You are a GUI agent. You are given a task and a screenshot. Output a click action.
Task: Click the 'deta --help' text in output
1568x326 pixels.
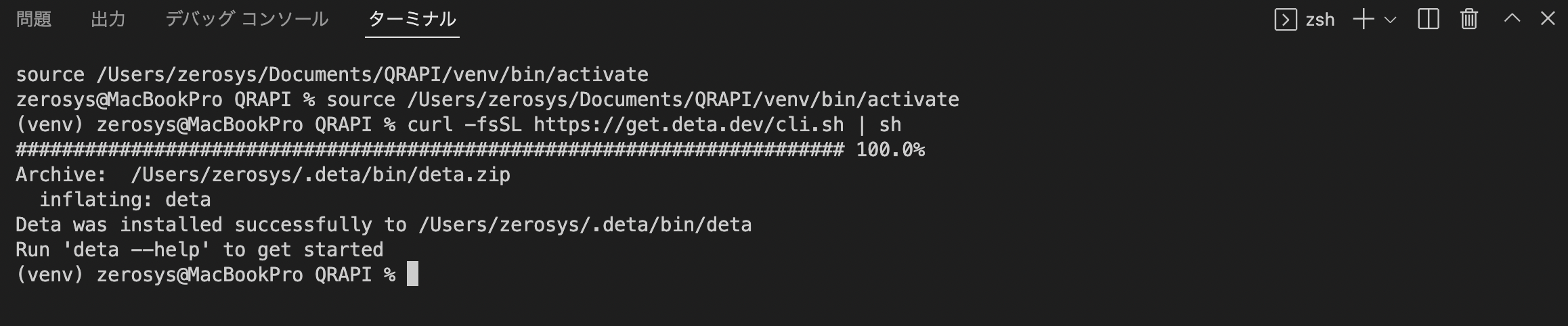136,250
